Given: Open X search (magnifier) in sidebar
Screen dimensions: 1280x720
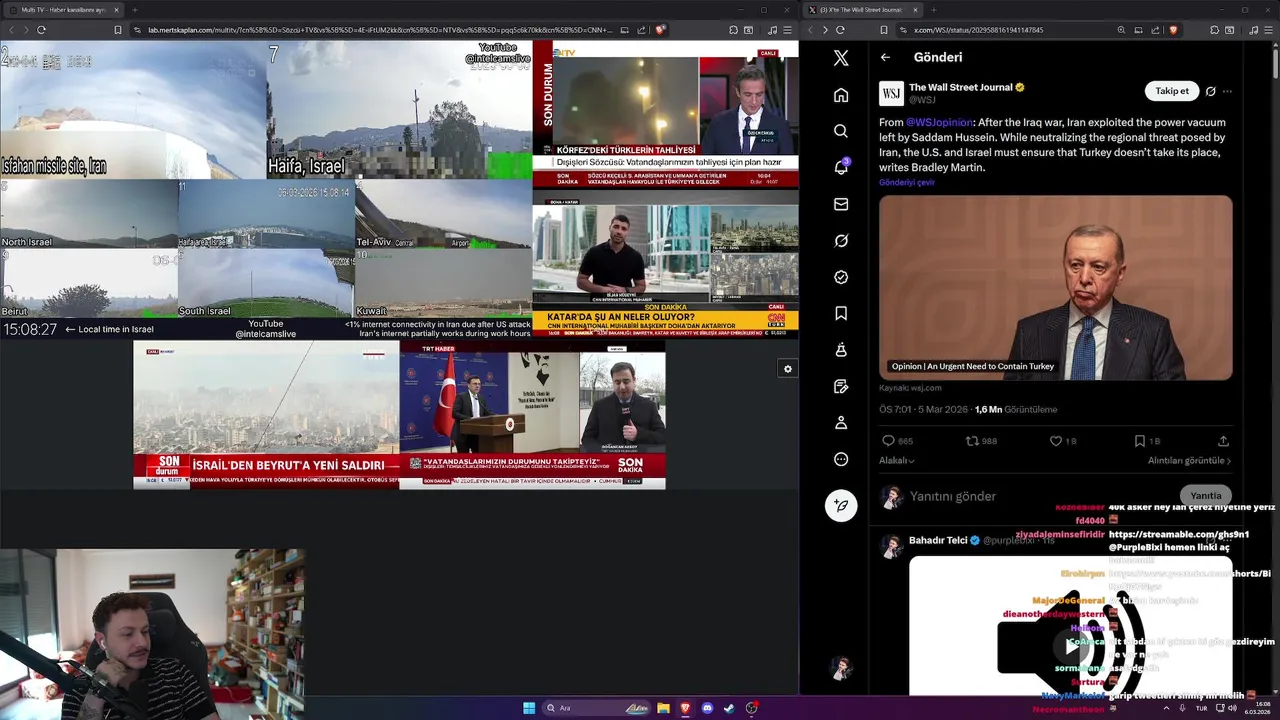Looking at the screenshot, I should (x=841, y=131).
